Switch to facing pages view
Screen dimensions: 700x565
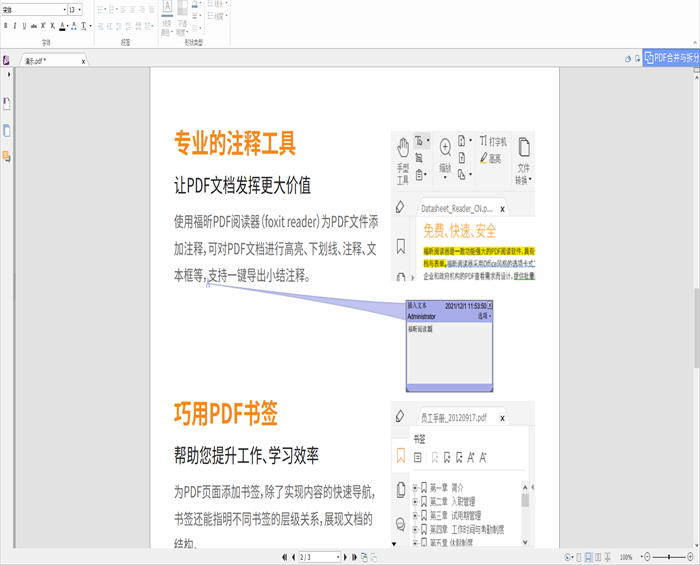pos(598,557)
